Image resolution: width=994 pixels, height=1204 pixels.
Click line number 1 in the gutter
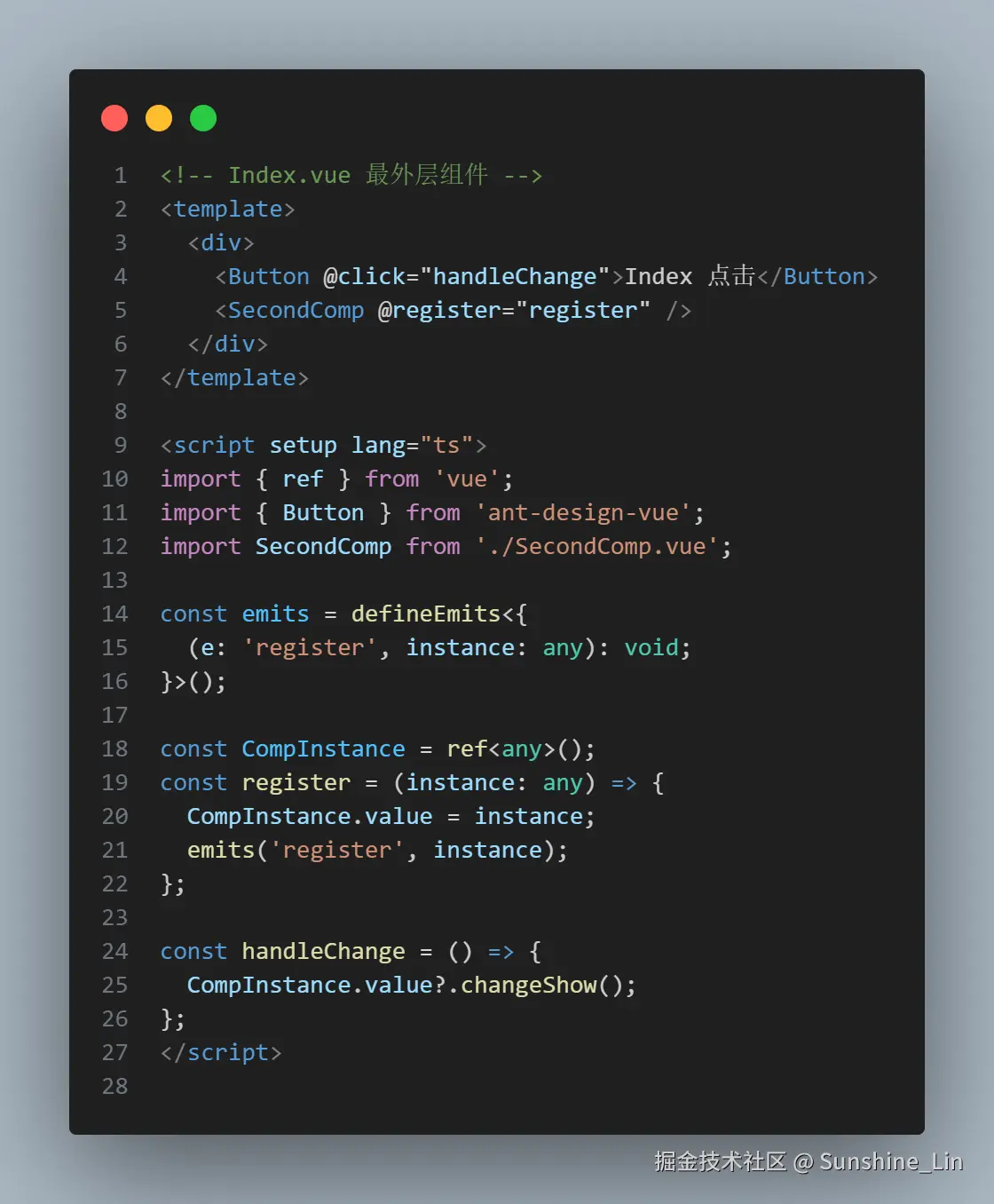(121, 175)
